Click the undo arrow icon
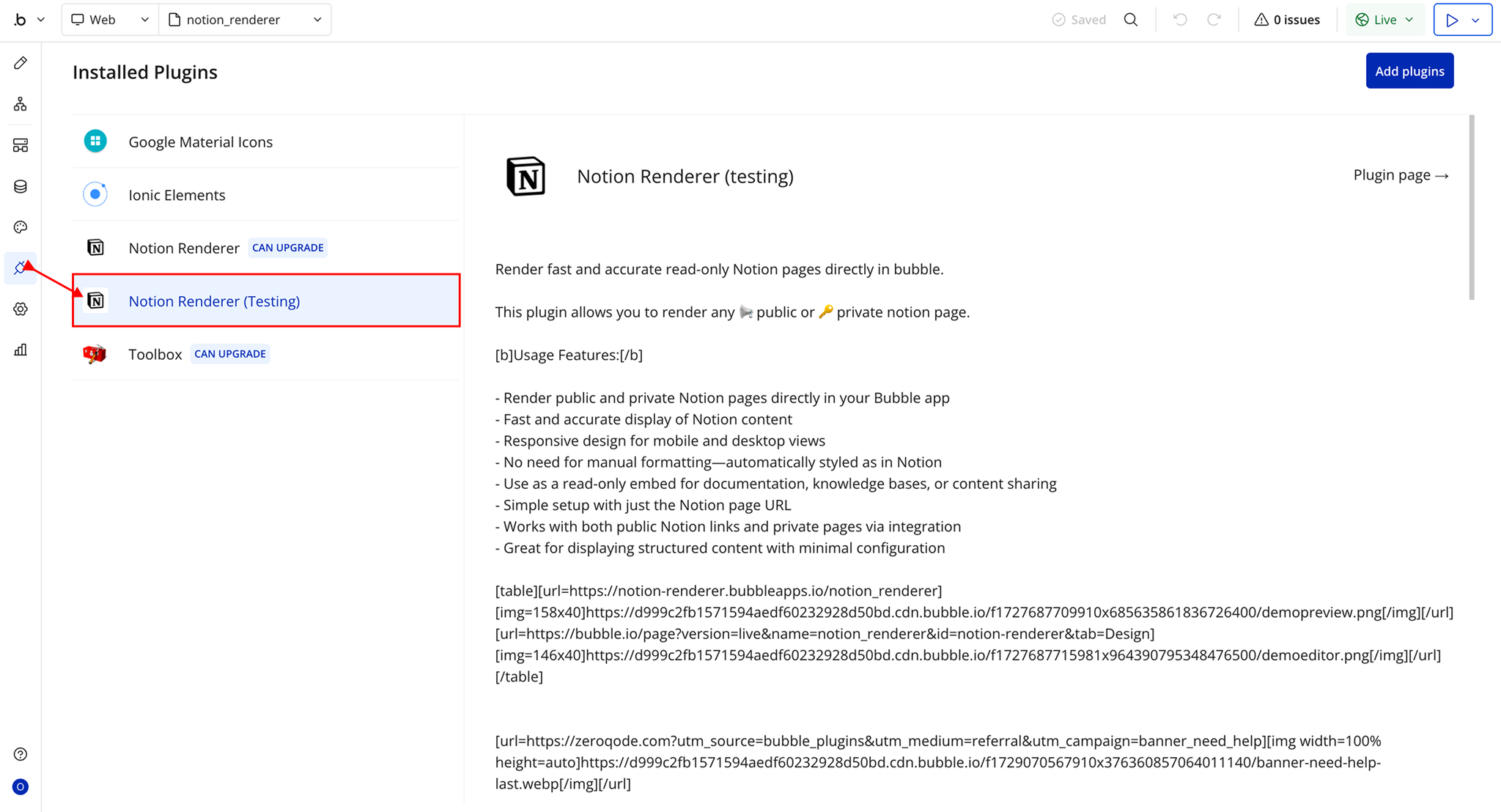This screenshot has height=812, width=1501. (1179, 20)
